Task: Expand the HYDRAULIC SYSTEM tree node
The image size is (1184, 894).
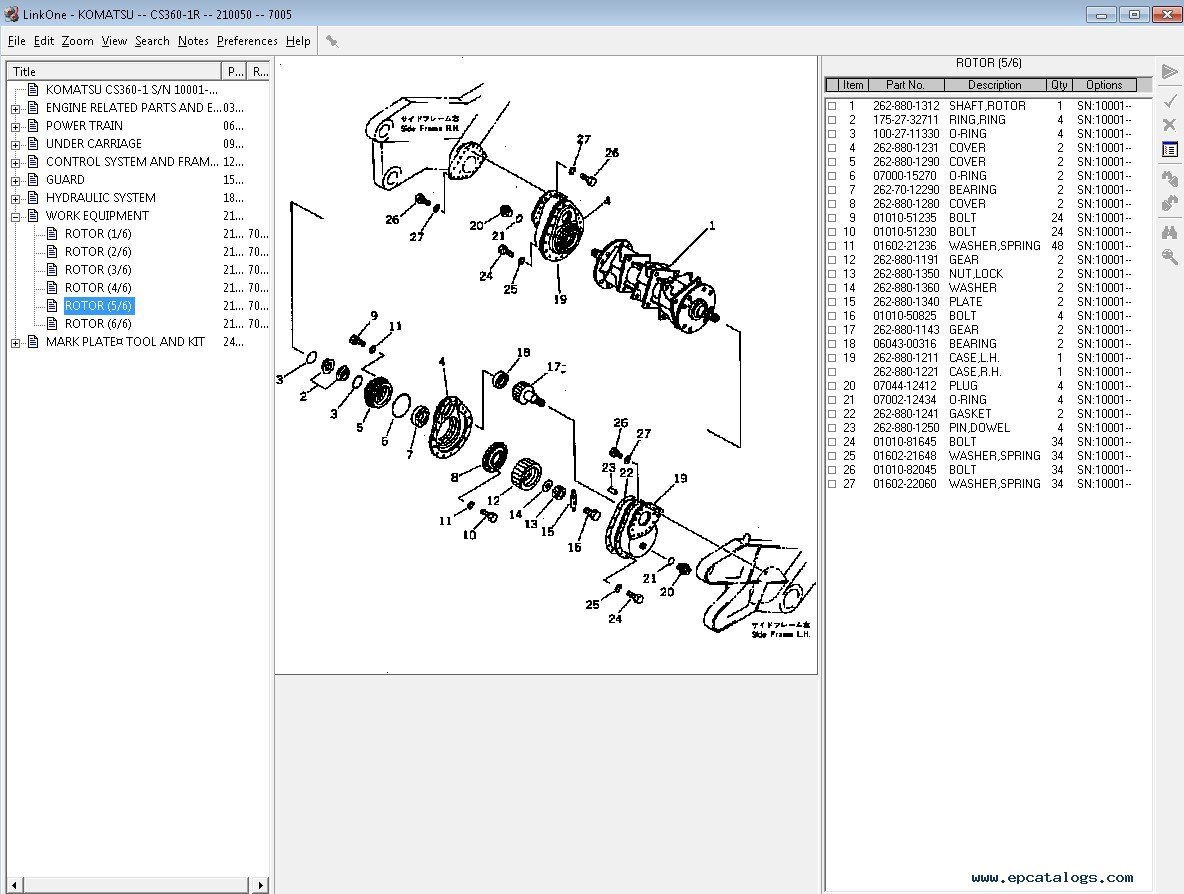Action: [15, 198]
